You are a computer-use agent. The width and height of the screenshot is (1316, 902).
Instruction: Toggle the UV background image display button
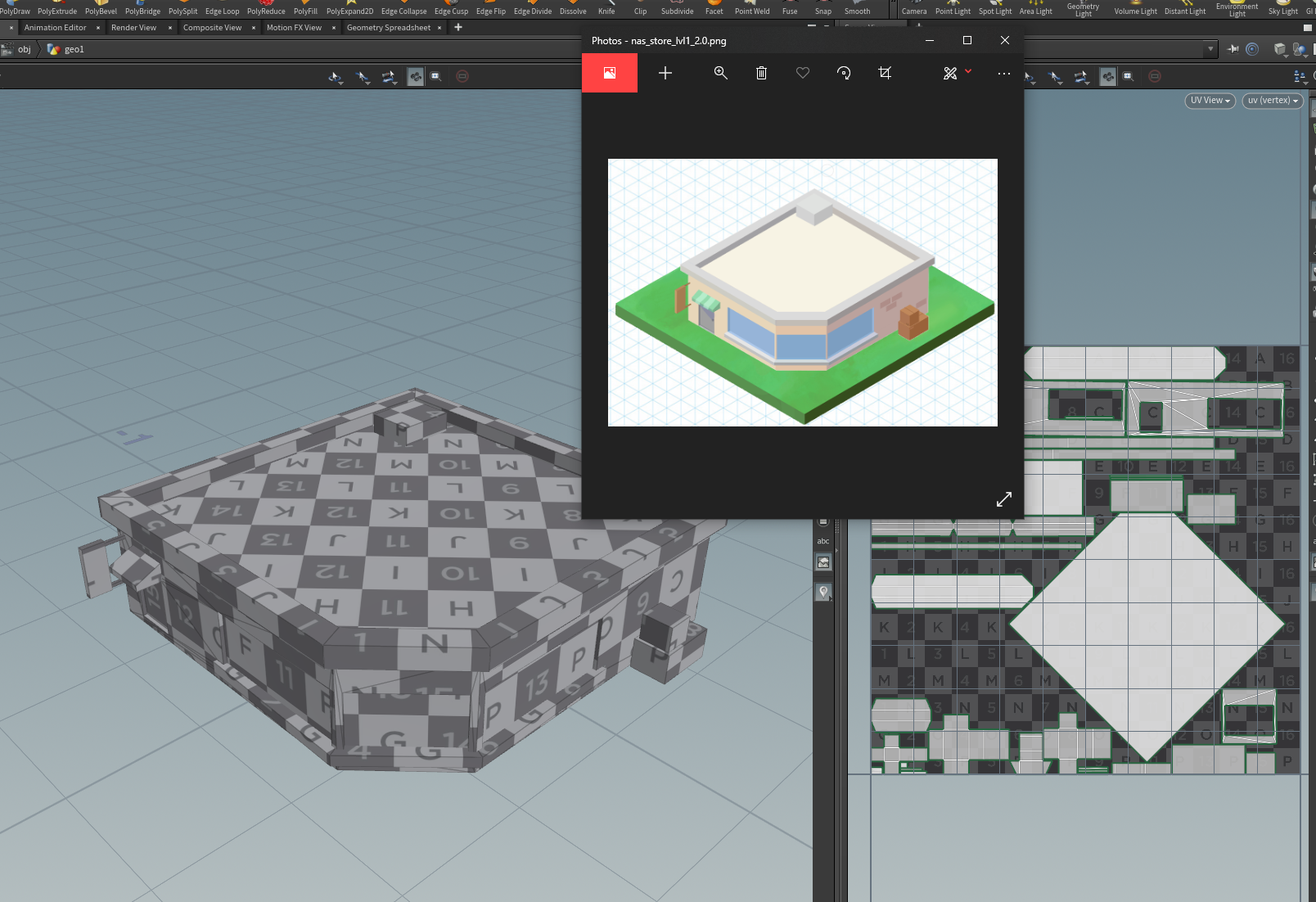(x=824, y=562)
